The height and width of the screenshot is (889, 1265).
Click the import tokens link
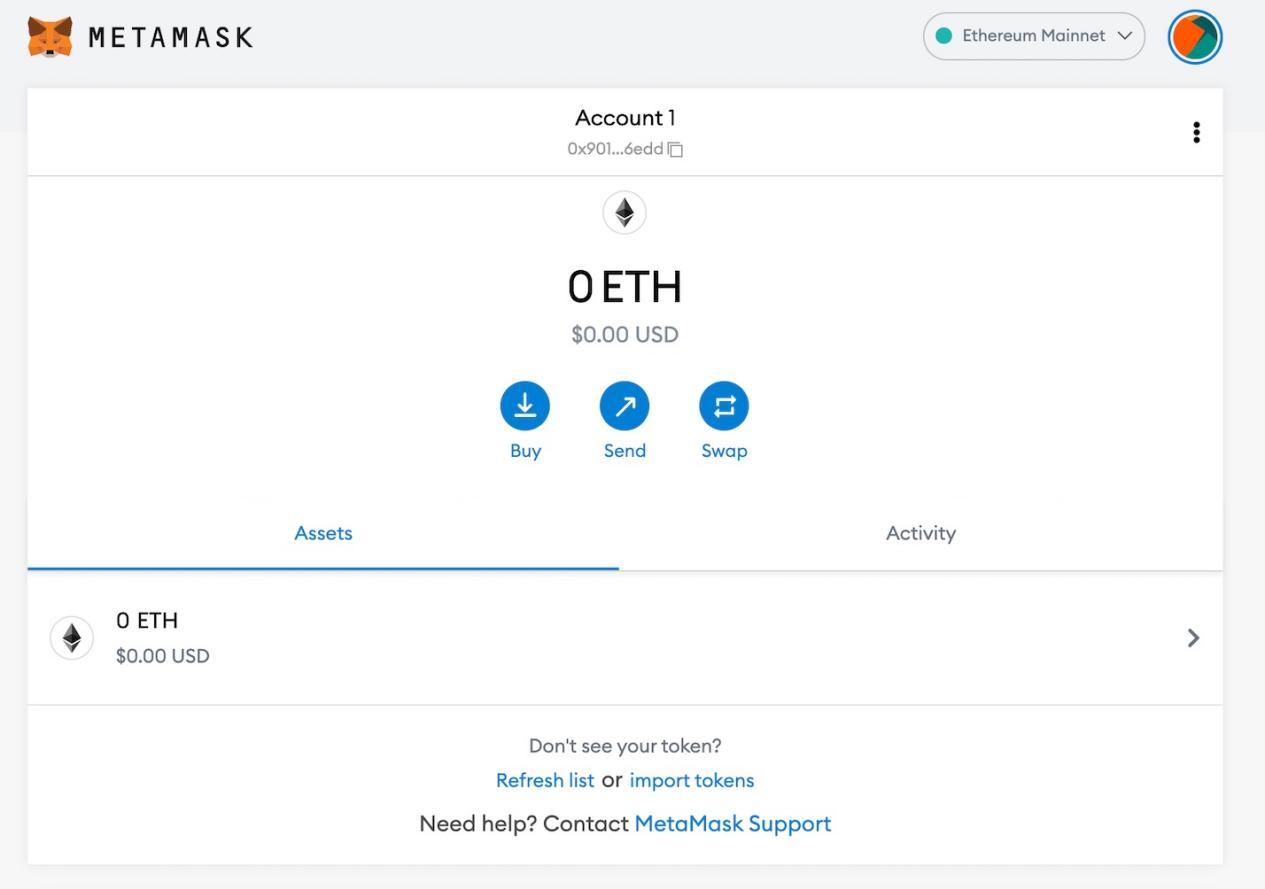692,780
